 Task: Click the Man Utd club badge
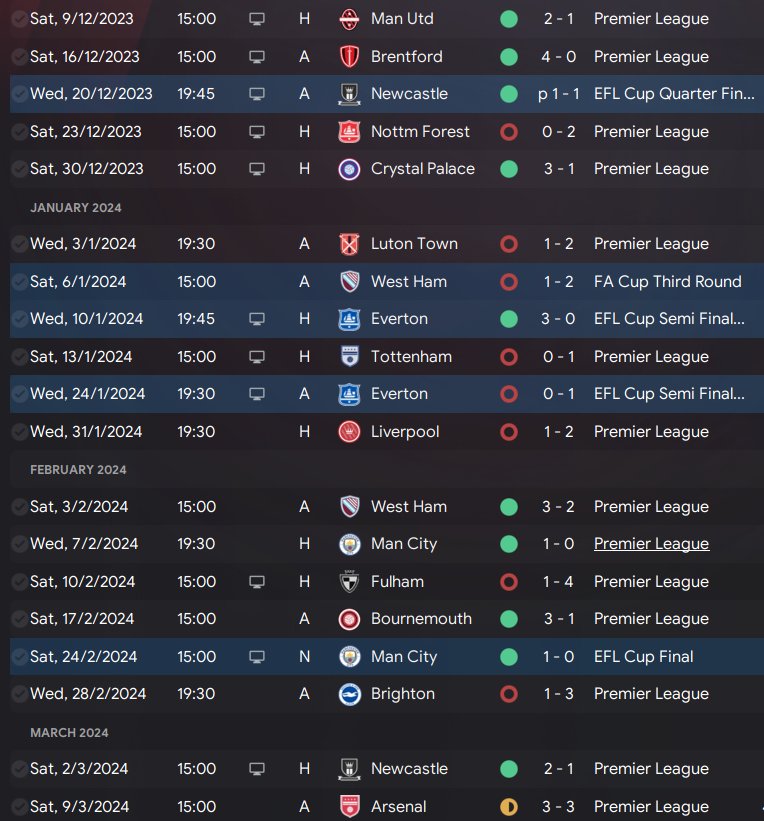click(349, 19)
